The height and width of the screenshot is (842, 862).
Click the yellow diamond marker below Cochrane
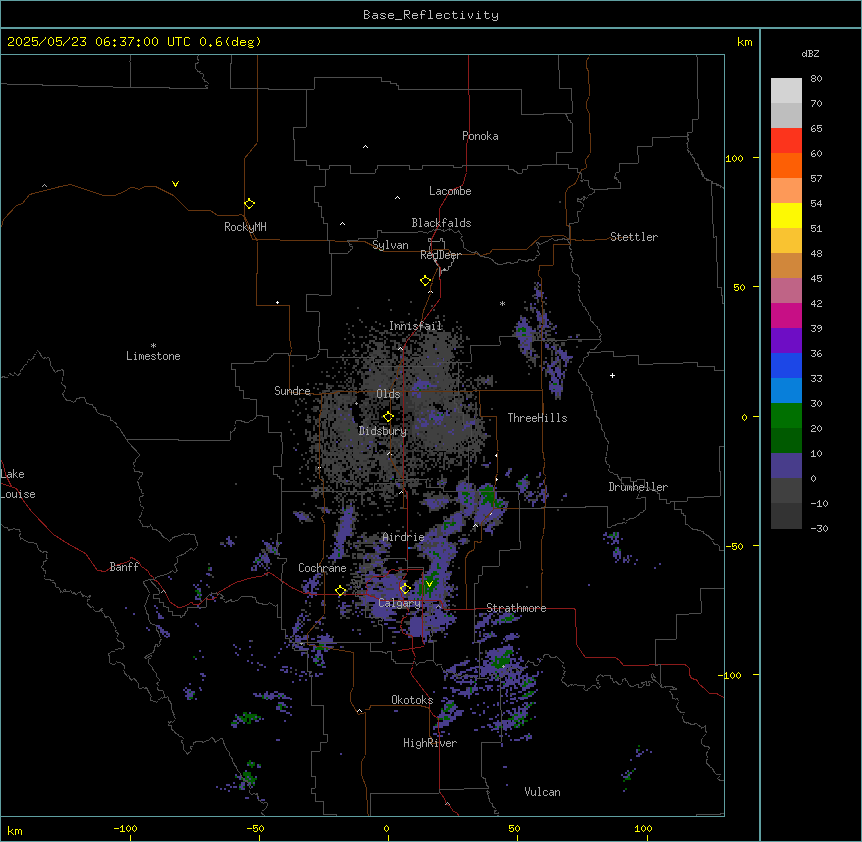tap(340, 591)
